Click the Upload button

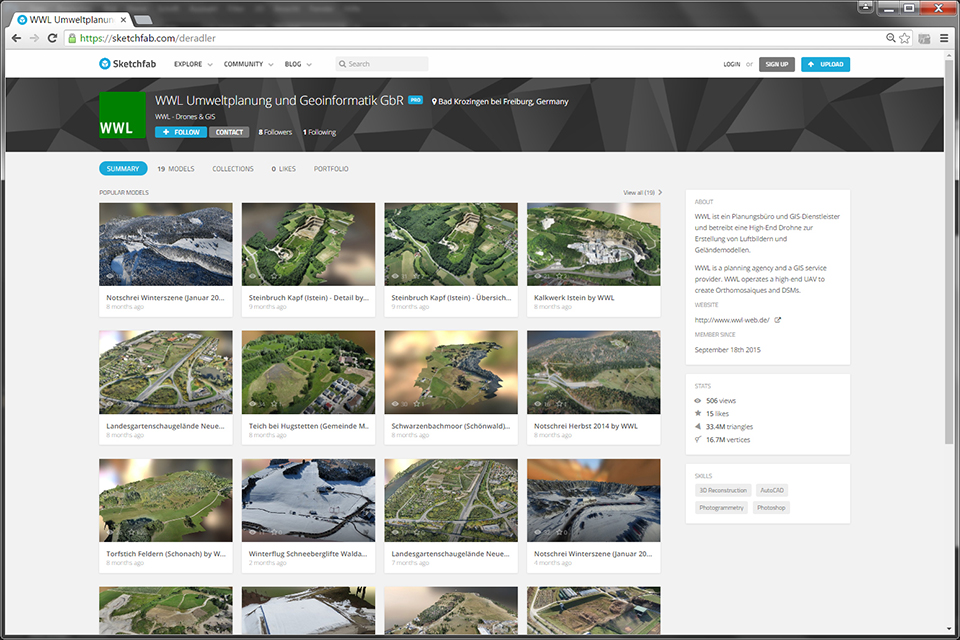pos(825,64)
